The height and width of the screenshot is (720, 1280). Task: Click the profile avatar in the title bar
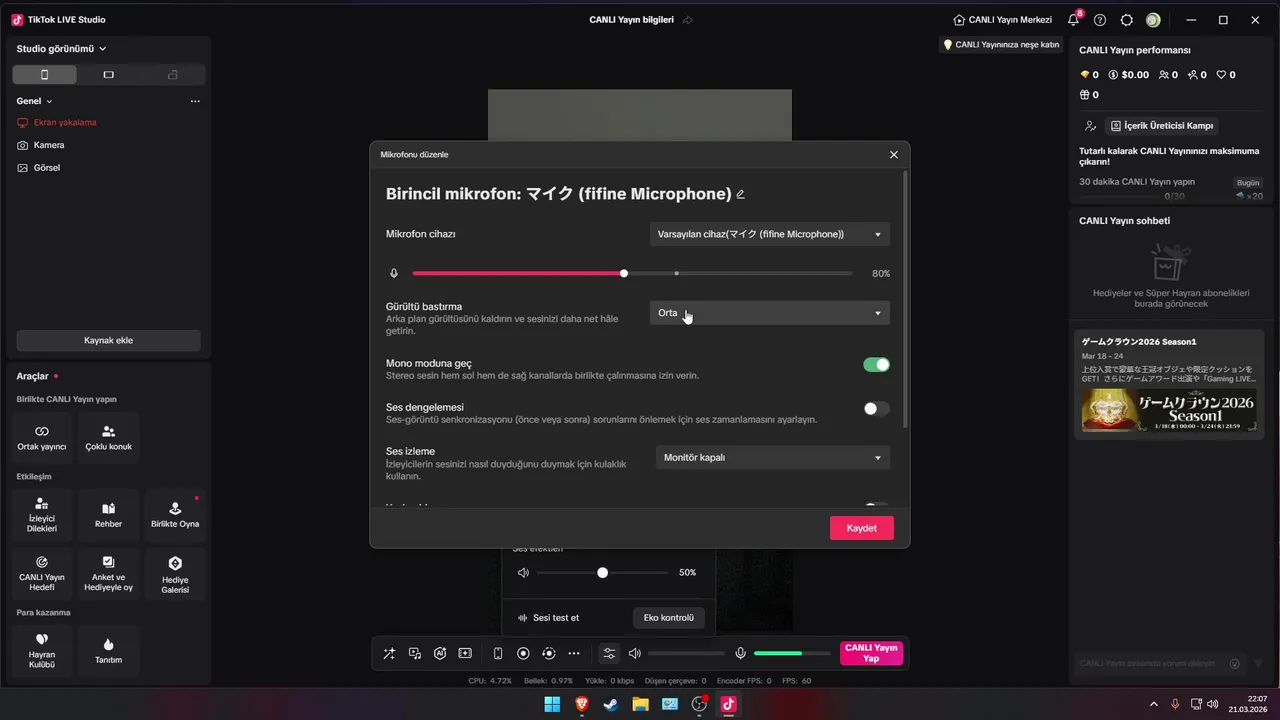[x=1153, y=20]
